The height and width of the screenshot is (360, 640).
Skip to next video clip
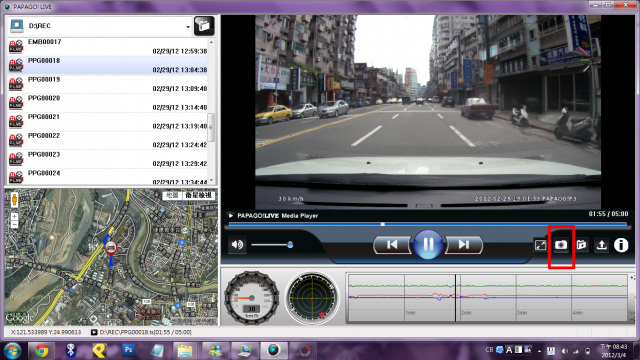coord(464,244)
